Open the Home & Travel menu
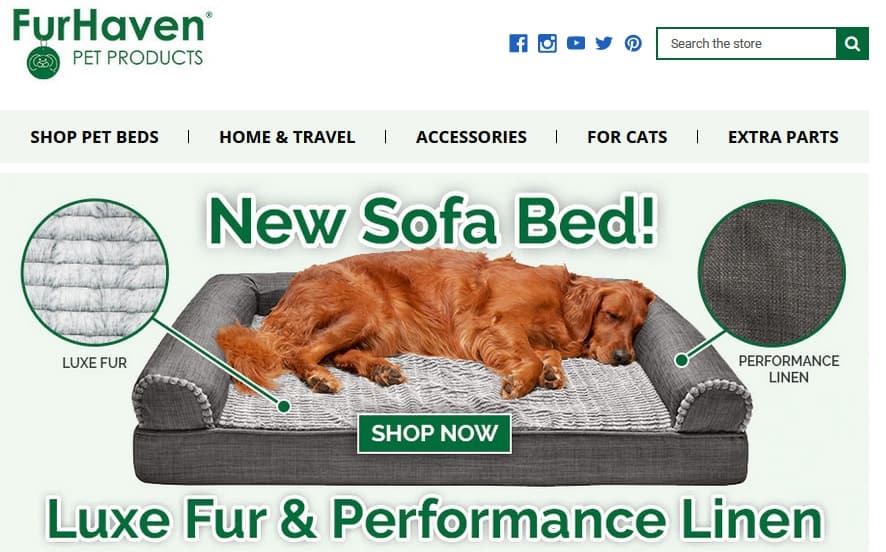The height and width of the screenshot is (552, 886). tap(287, 137)
